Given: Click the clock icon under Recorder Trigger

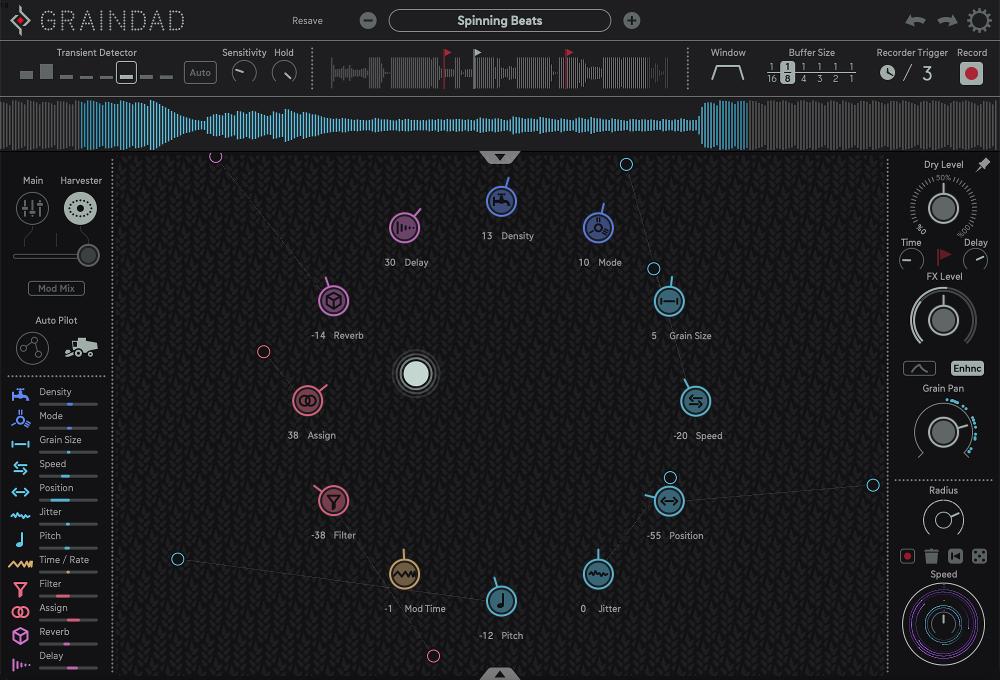Looking at the screenshot, I should (887, 72).
